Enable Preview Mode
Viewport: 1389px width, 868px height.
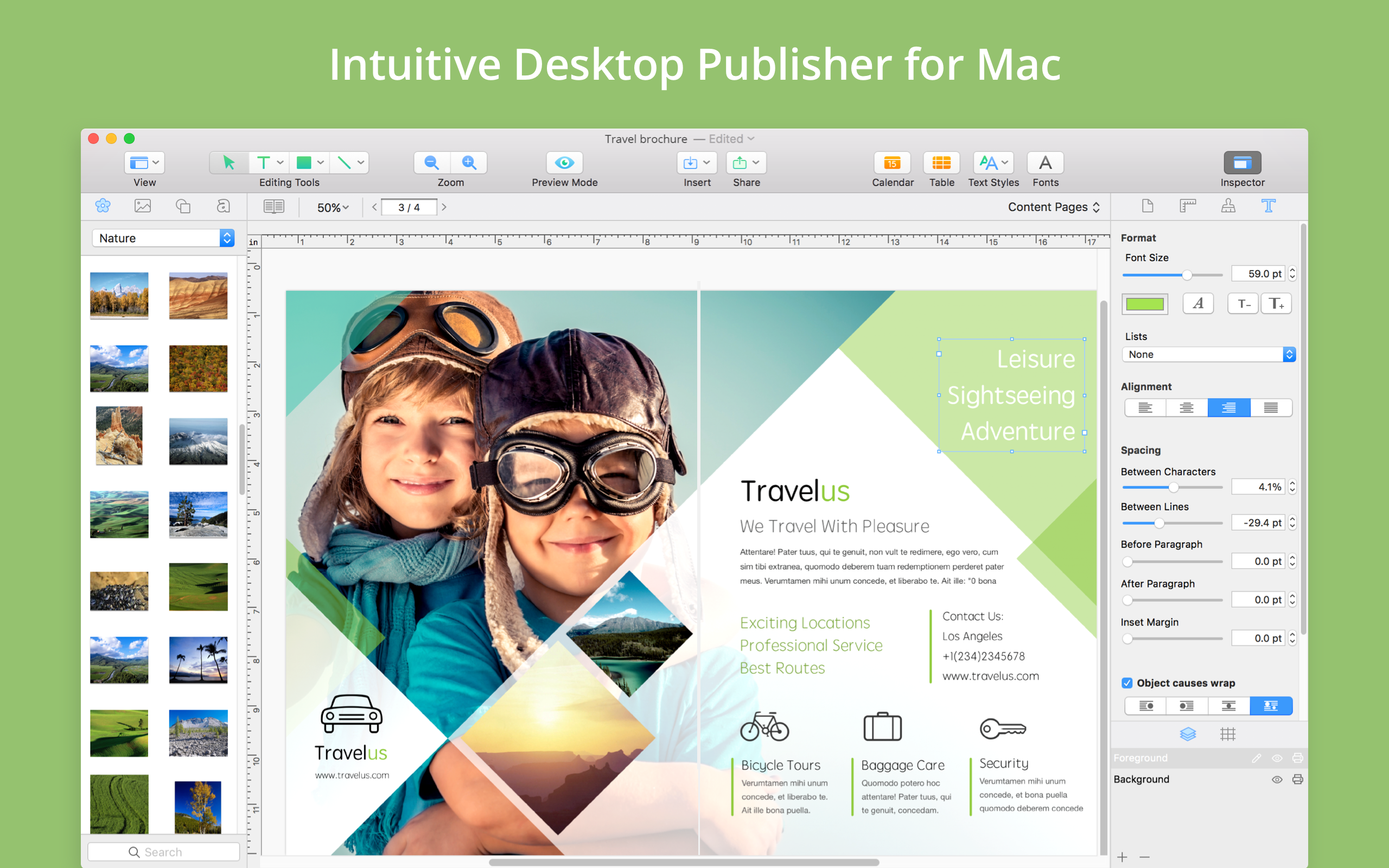point(564,162)
